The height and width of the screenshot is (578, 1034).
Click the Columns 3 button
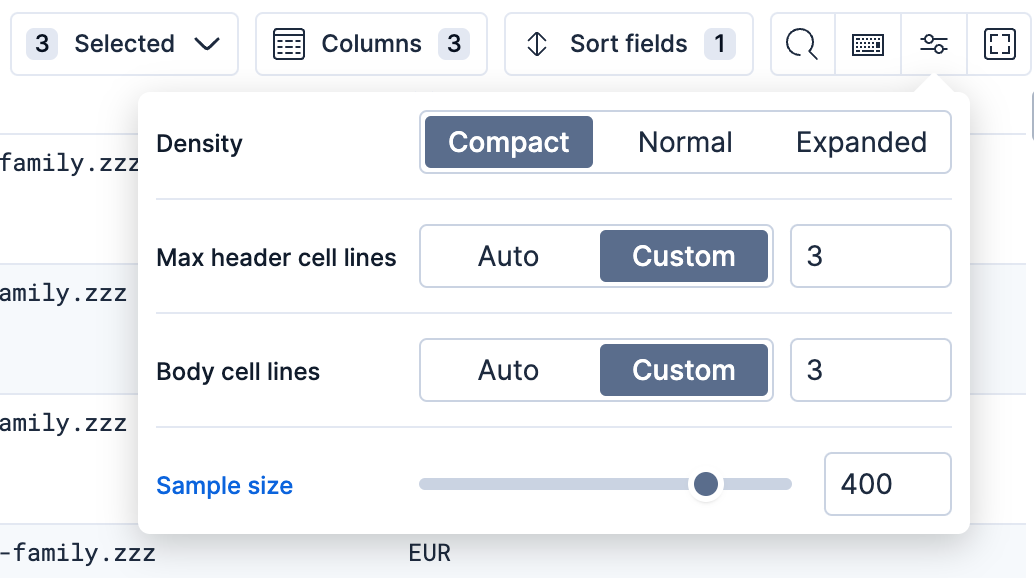[x=371, y=44]
